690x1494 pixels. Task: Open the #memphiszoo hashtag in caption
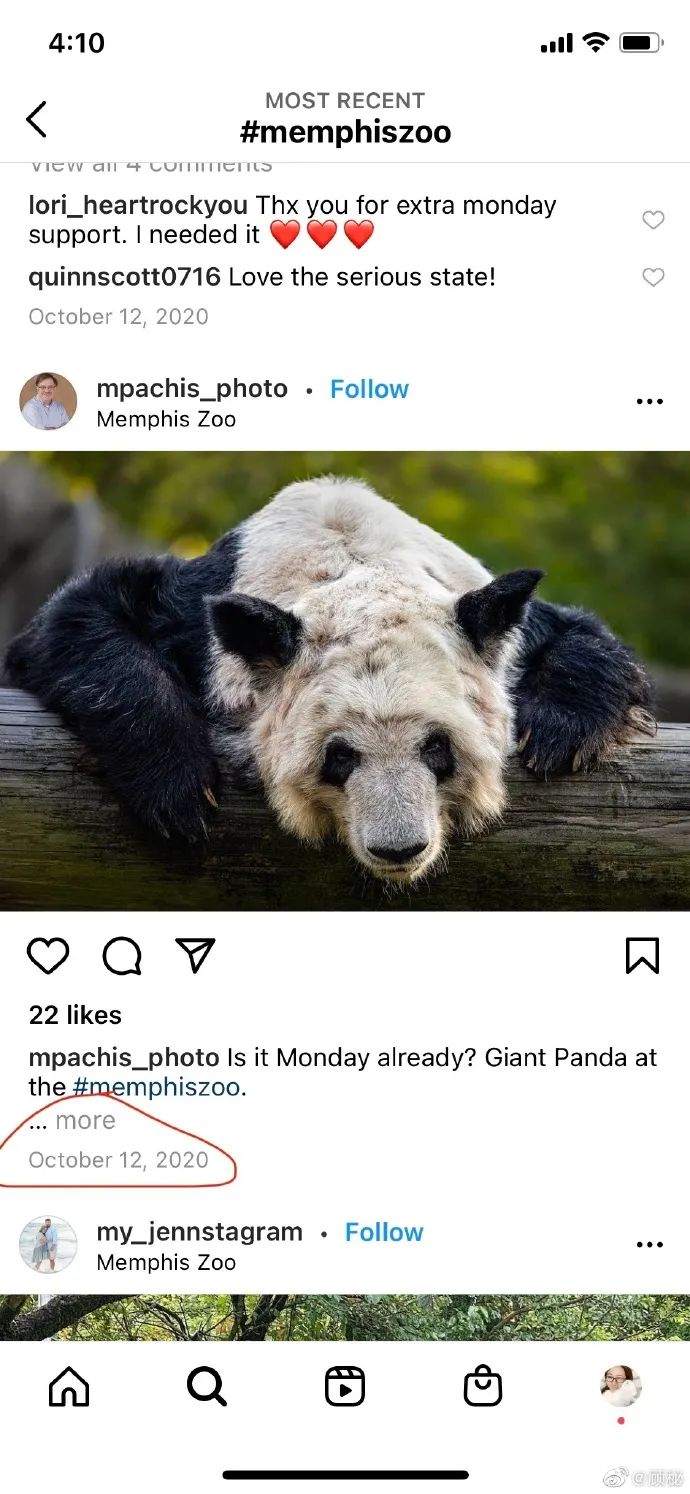(x=157, y=1087)
